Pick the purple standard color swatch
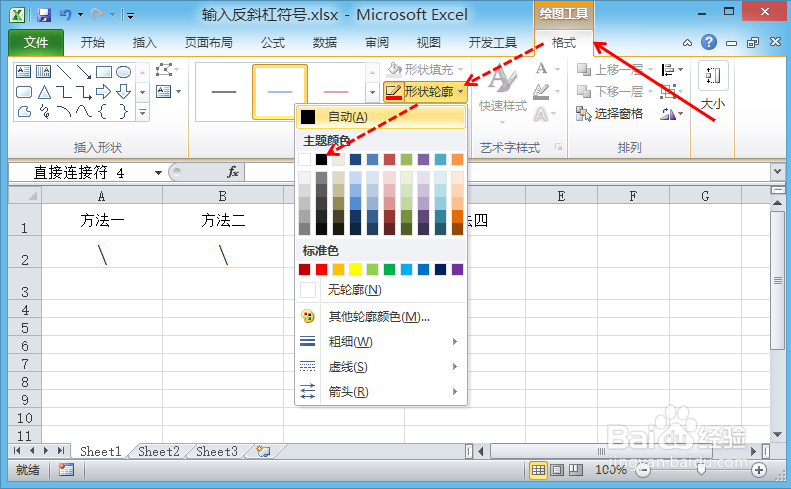This screenshot has height=489, width=791. (457, 269)
